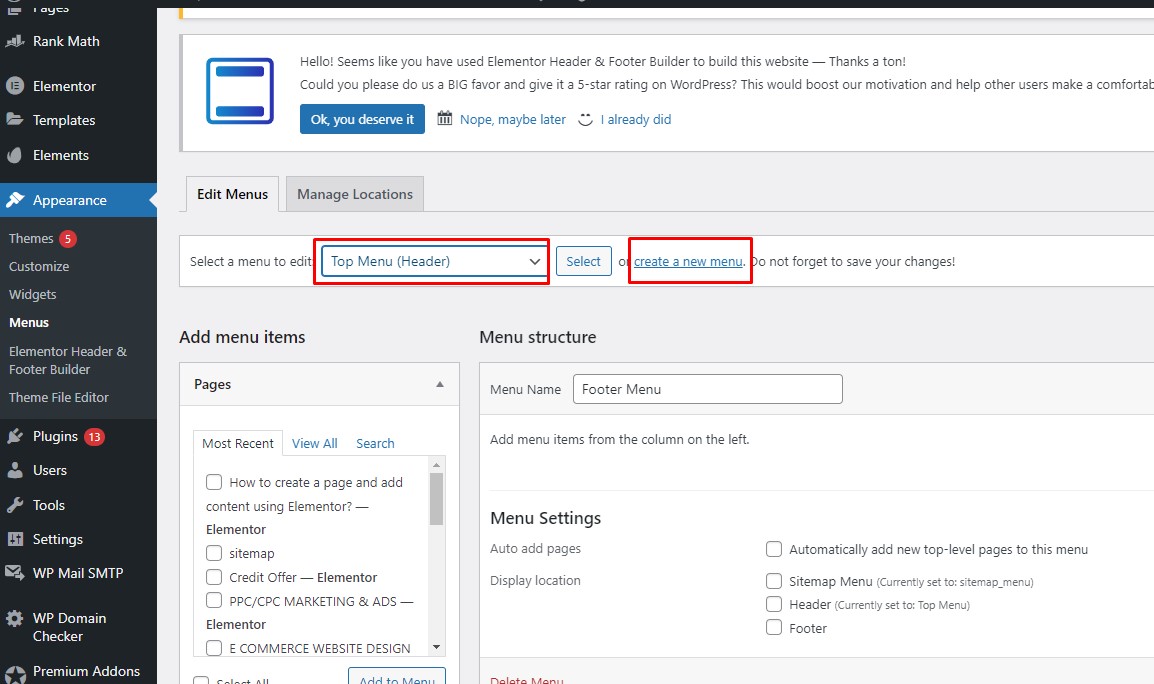1154x684 pixels.
Task: Click the calendar icon beside Nope, maybe later
Action: pyautogui.click(x=445, y=119)
